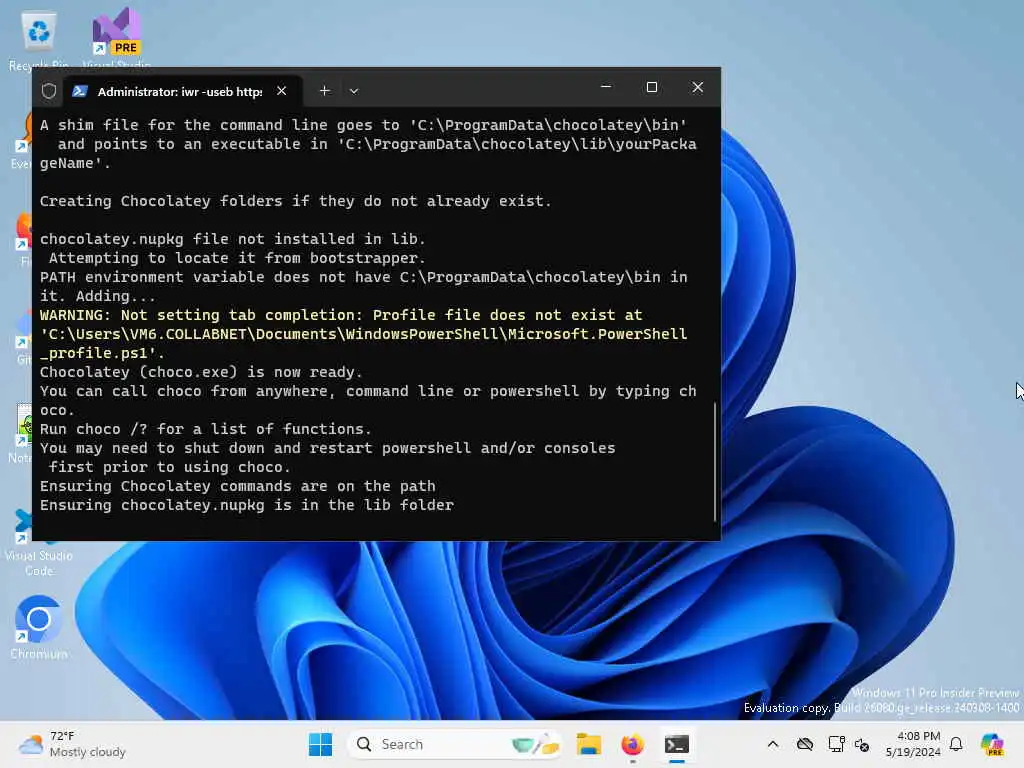Open File Explorer from the taskbar
Image resolution: width=1024 pixels, height=768 pixels.
click(589, 744)
